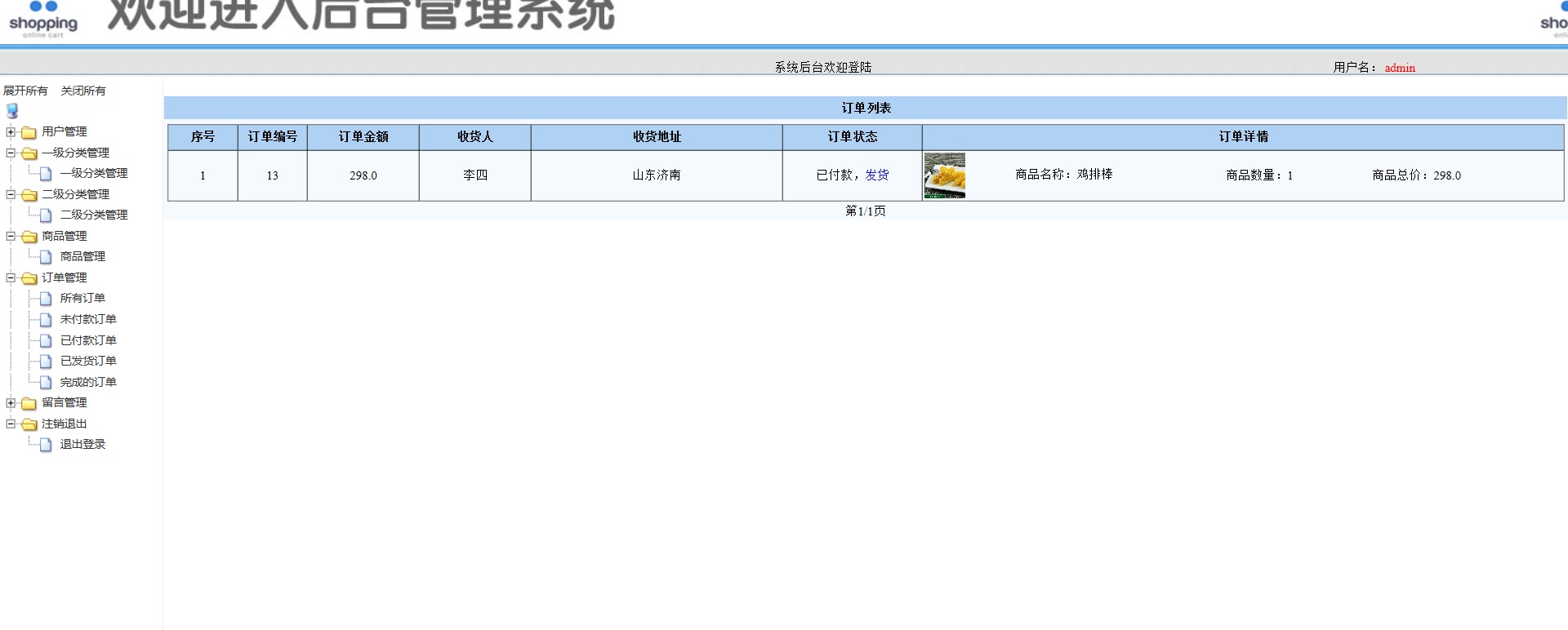Viewport: 1568px width, 630px height.
Task: Open 已付款订单 list
Action: [88, 340]
